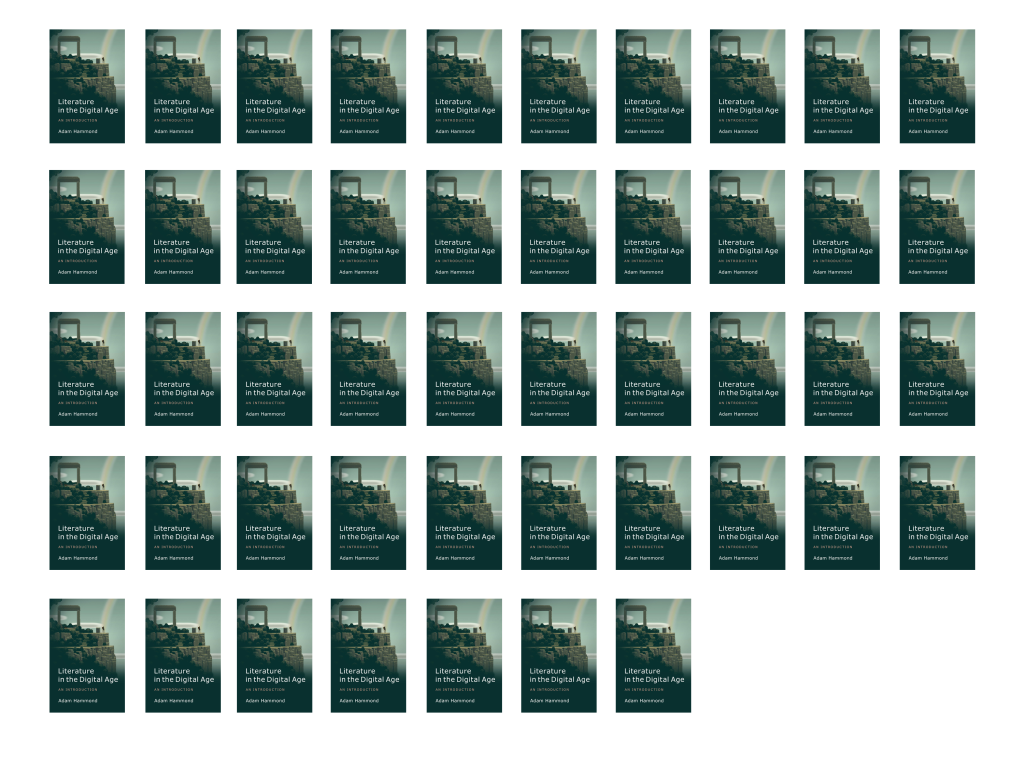Select the seventh cover in bottom row

[x=653, y=656]
